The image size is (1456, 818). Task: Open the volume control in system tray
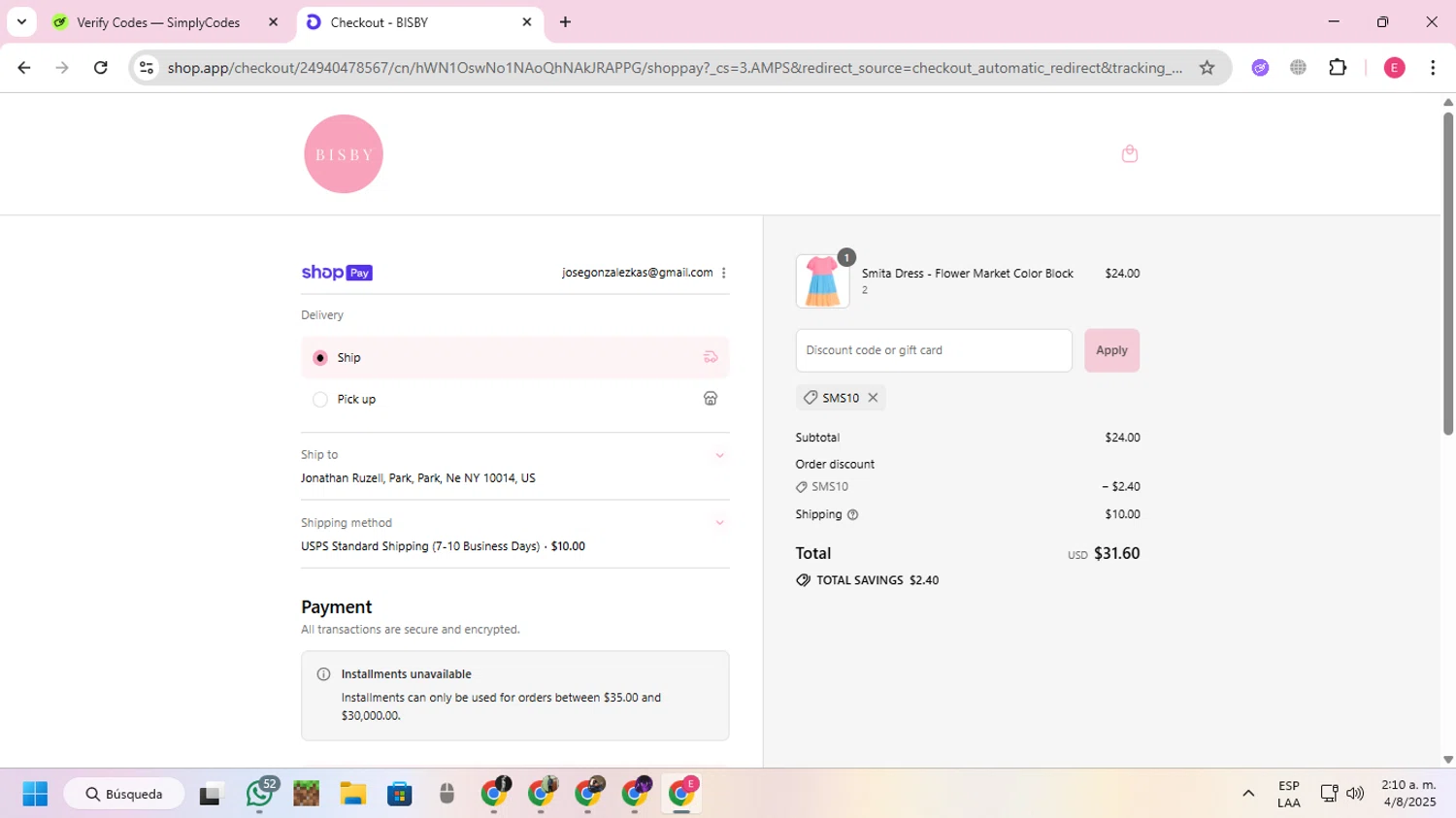tap(1355, 794)
